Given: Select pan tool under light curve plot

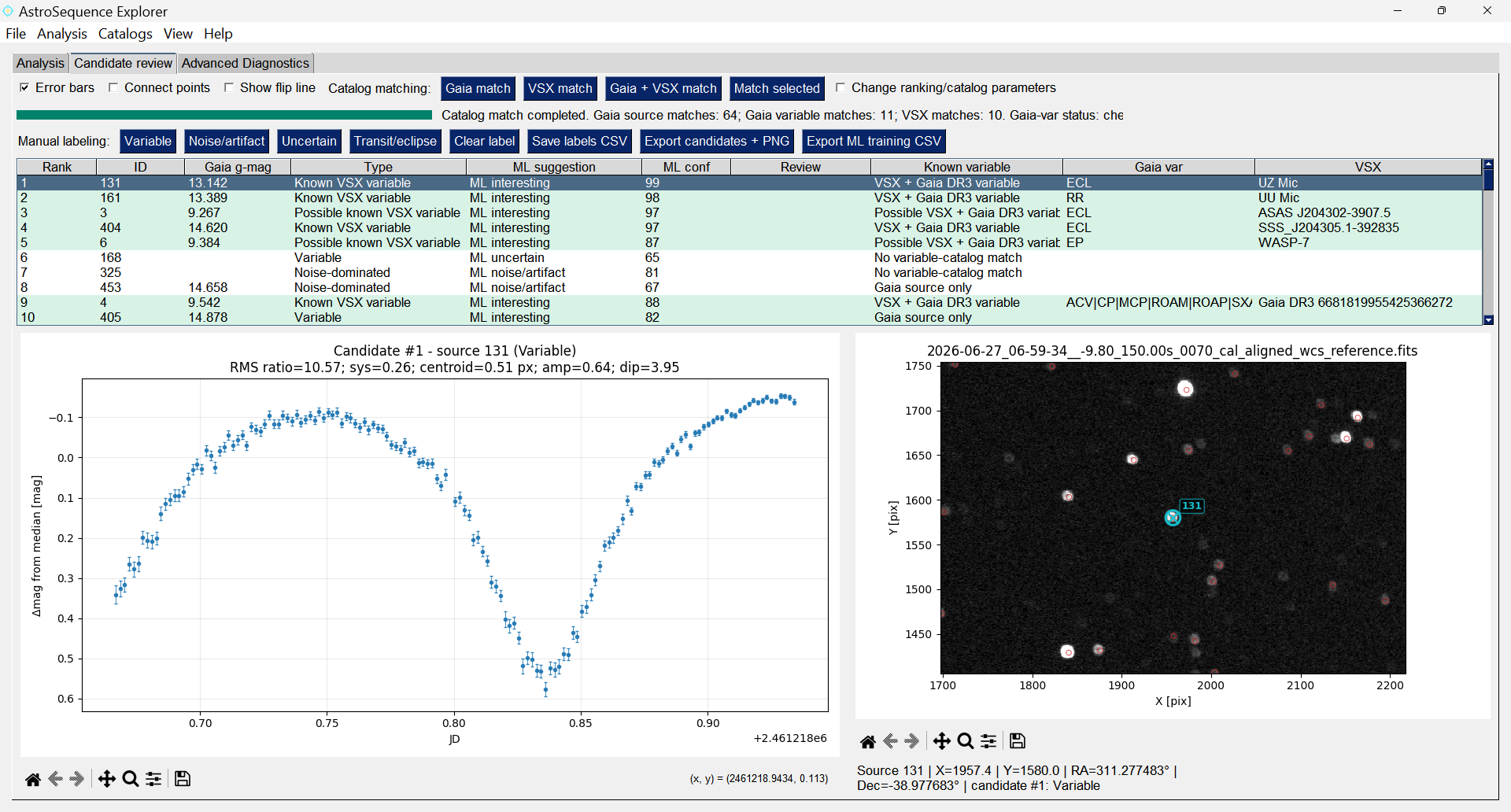Looking at the screenshot, I should click(106, 779).
